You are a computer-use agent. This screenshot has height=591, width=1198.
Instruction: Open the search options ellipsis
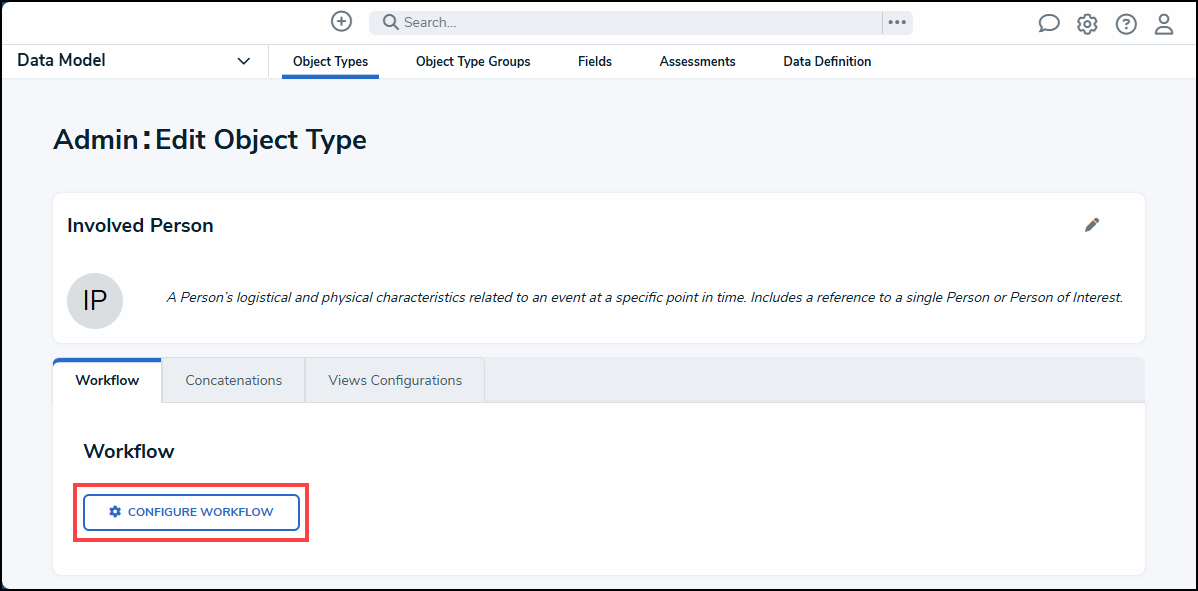pyautogui.click(x=897, y=22)
